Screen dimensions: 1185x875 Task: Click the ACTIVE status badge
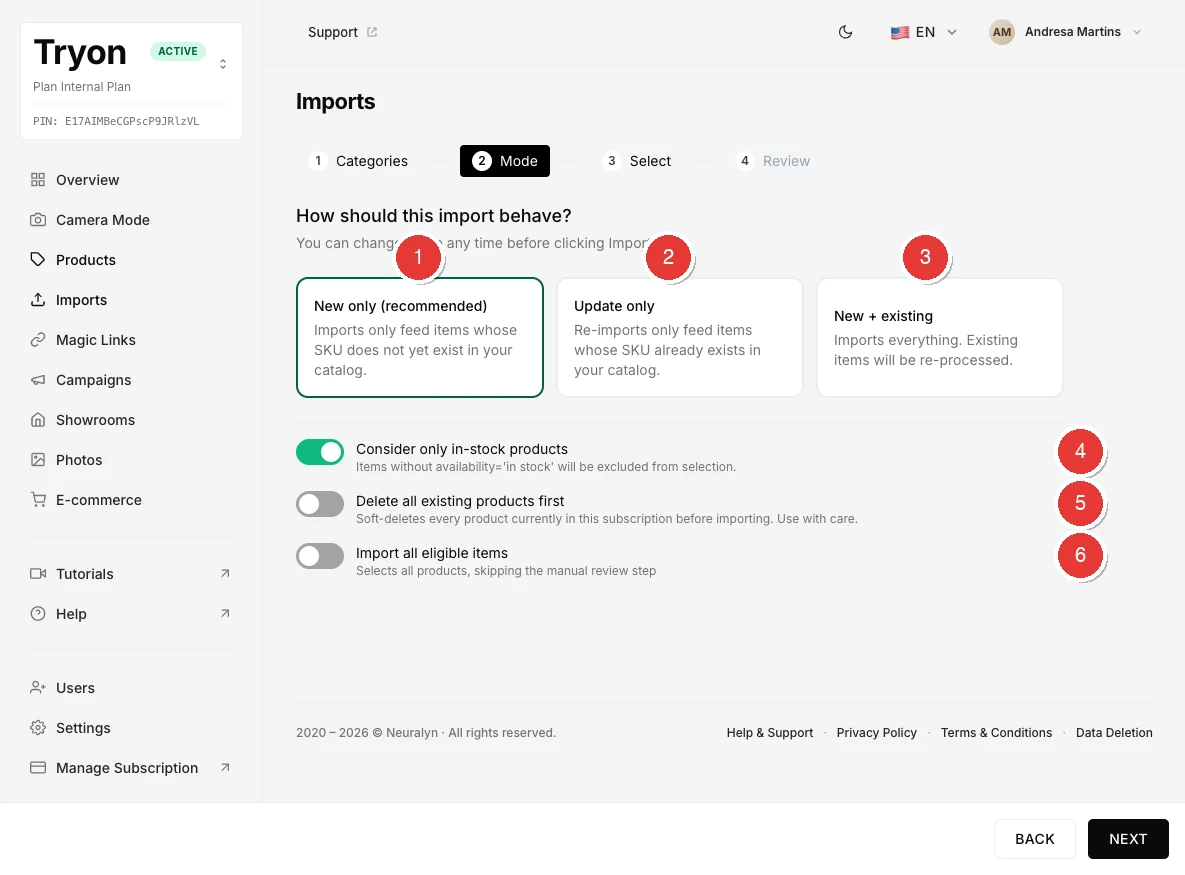point(178,51)
